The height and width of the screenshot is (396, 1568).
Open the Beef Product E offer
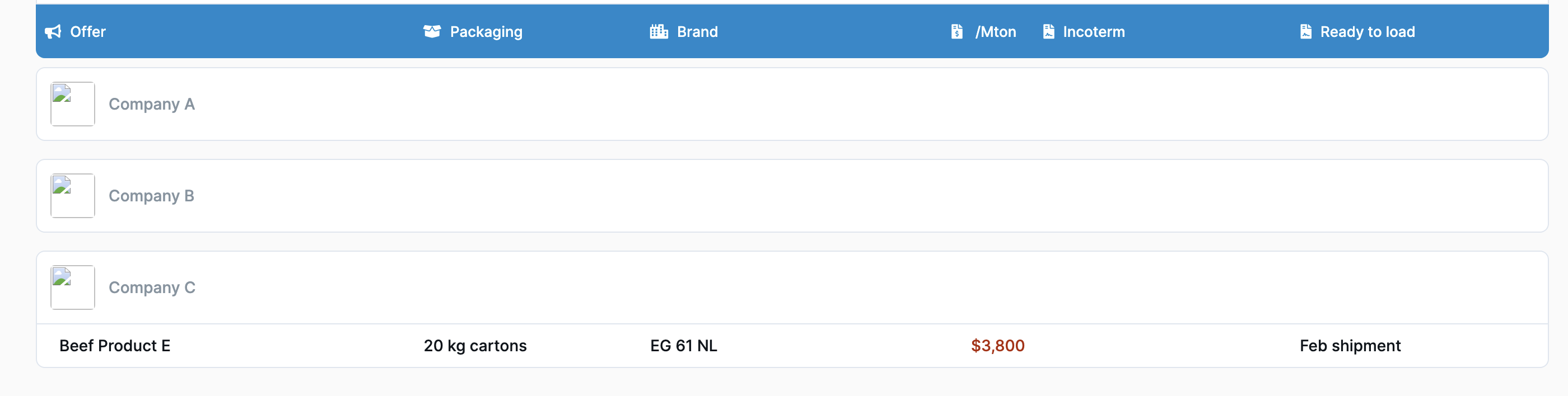pos(114,346)
